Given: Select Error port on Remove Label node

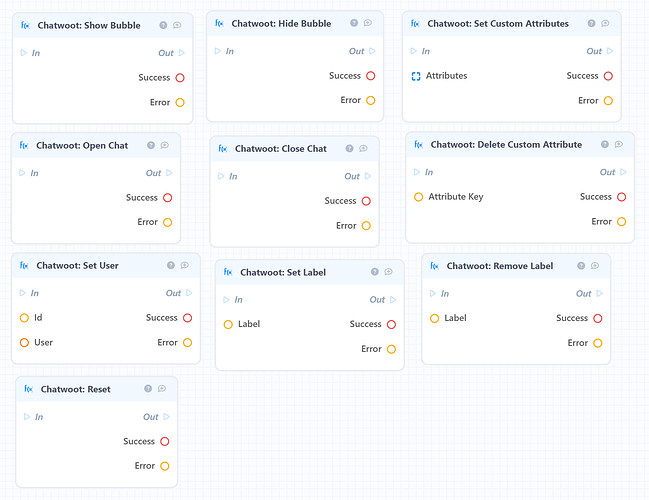Looking at the screenshot, I should (x=598, y=343).
